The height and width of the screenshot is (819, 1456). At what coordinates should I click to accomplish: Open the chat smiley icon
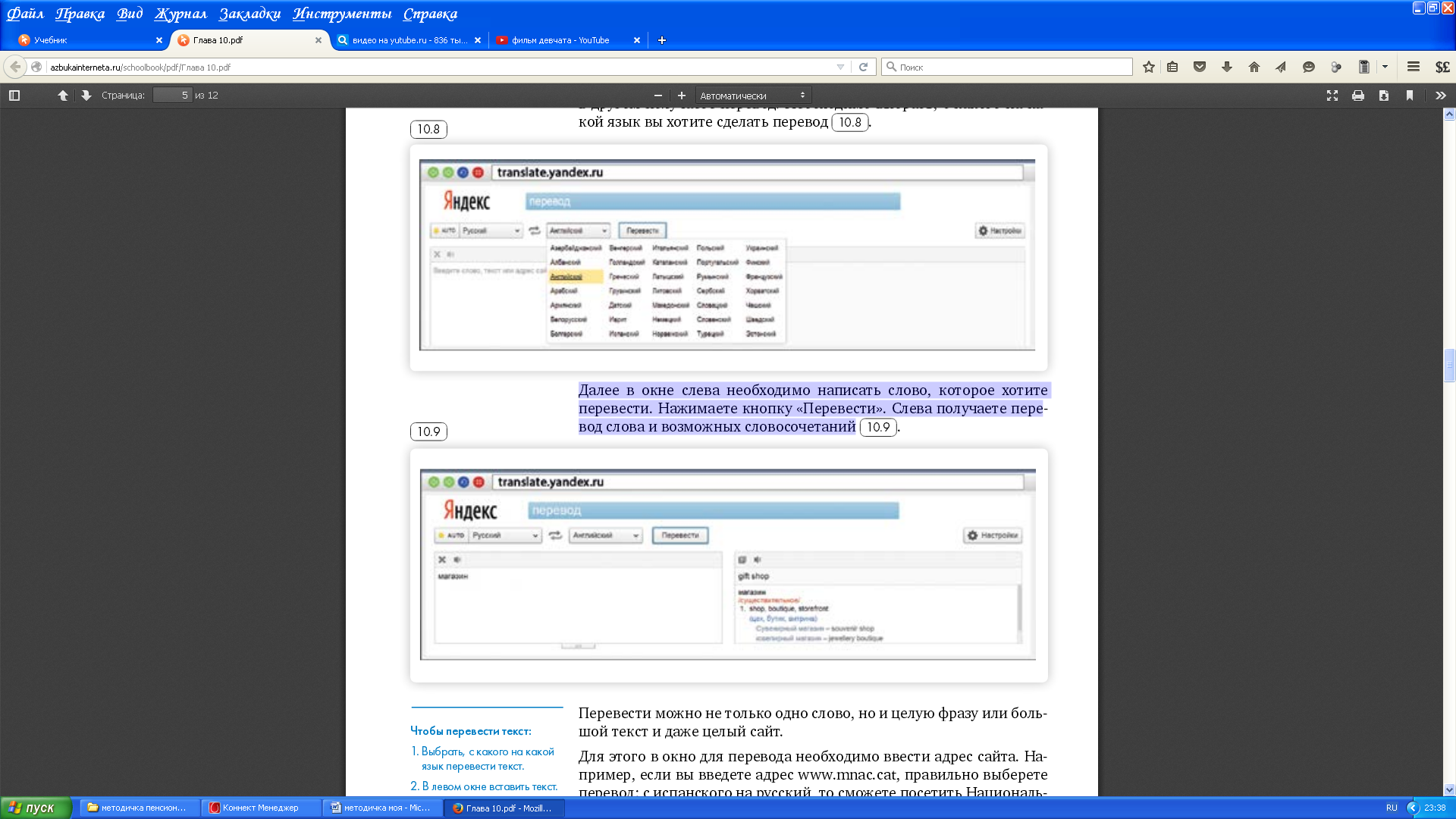pos(1309,67)
